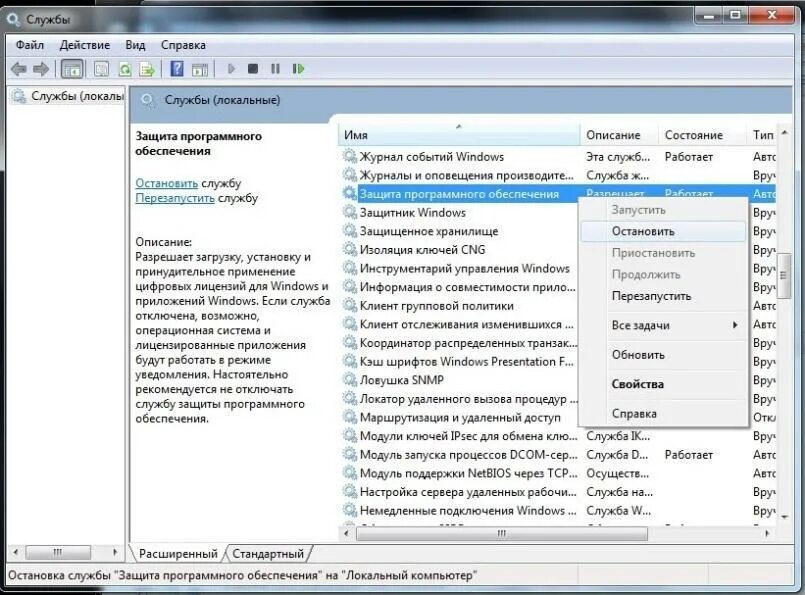Choose Перезапустить in the context menu
805x595 pixels.
click(663, 296)
